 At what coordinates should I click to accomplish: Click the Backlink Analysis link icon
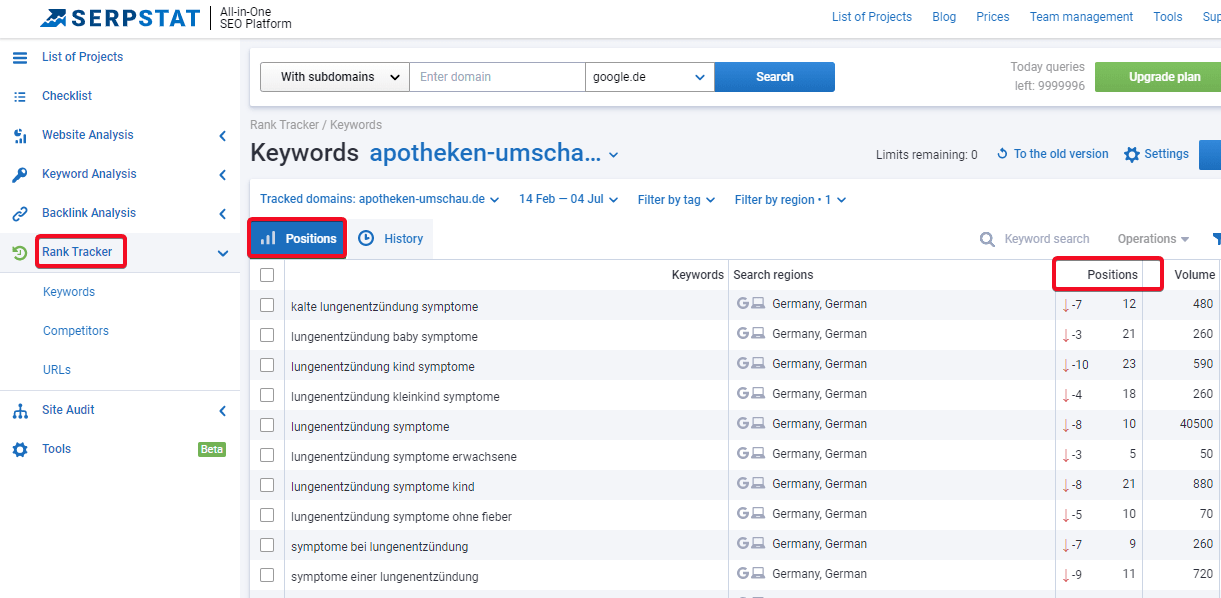[x=20, y=213]
